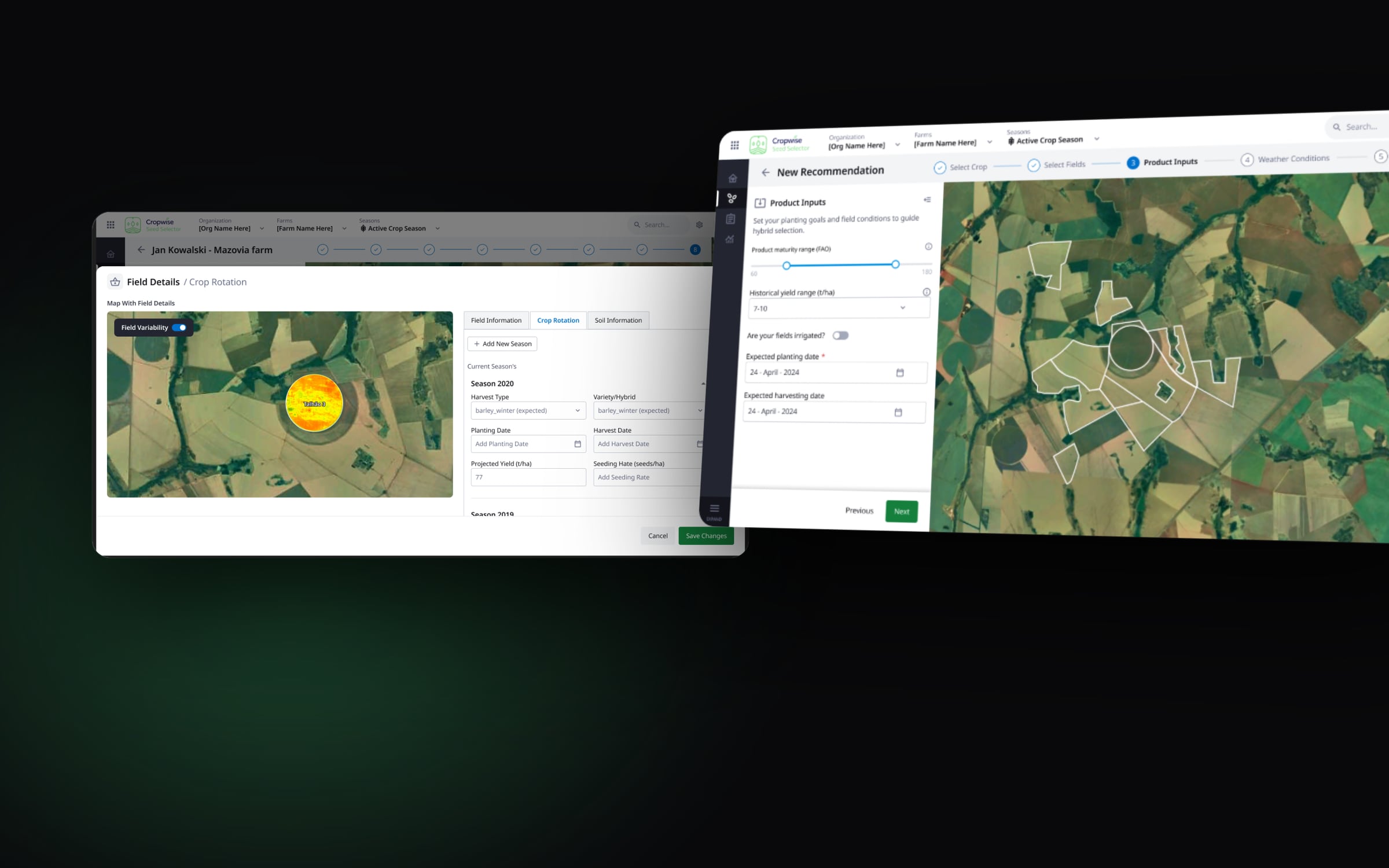Image resolution: width=1389 pixels, height=868 pixels.
Task: Open apps grid in New Recommendation window
Action: (734, 145)
